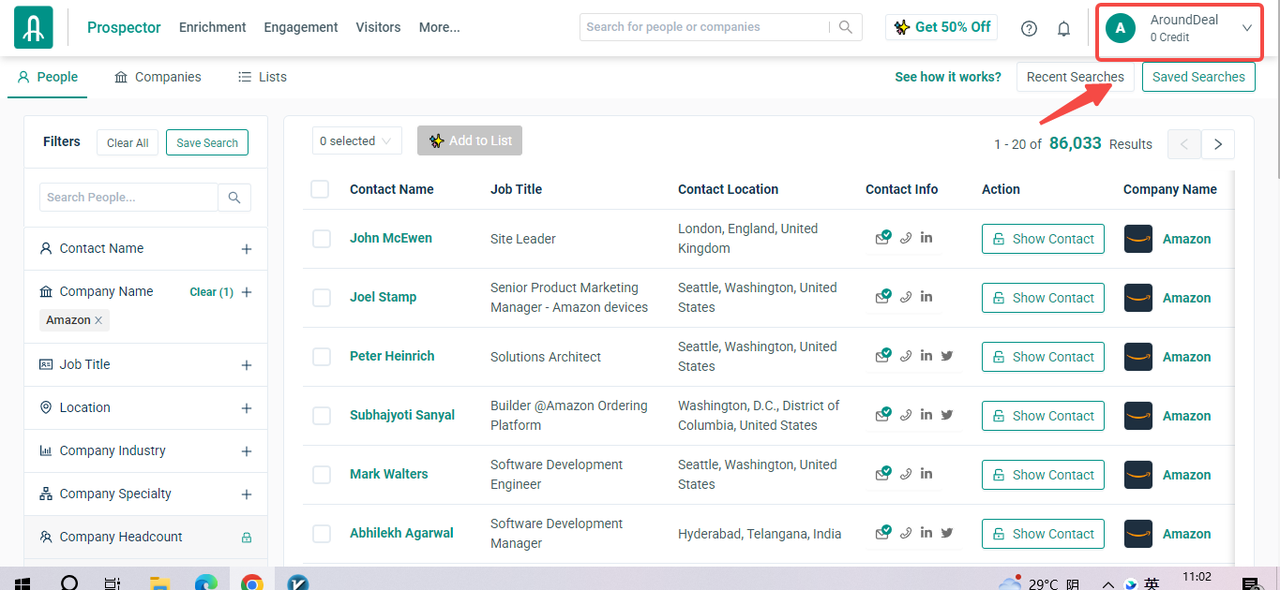The image size is (1280, 590).
Task: Click the help question mark icon
Action: (x=1029, y=28)
